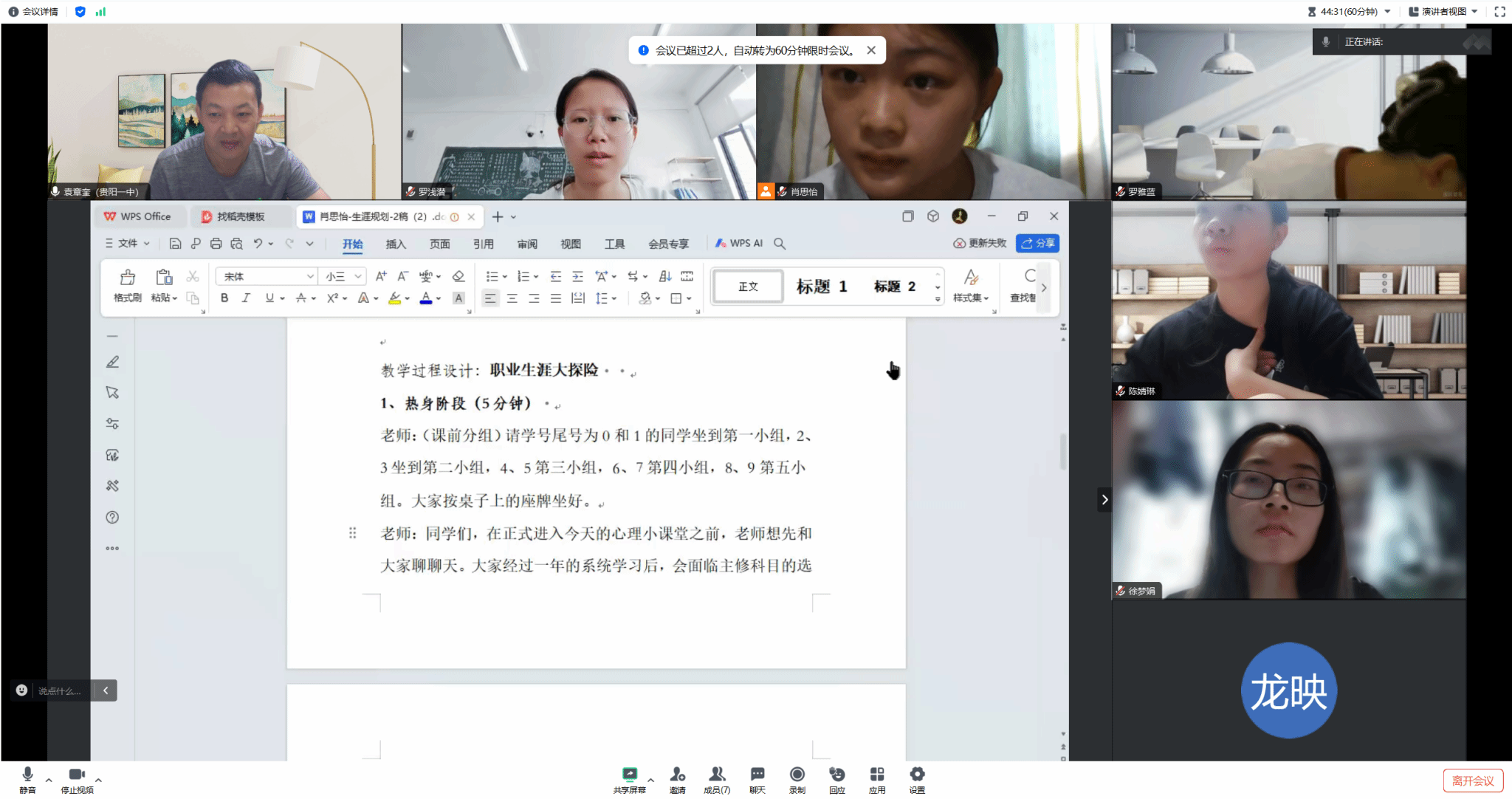Toggle the microphone mute button
Screen dimensions: 1512x799
pos(27,775)
